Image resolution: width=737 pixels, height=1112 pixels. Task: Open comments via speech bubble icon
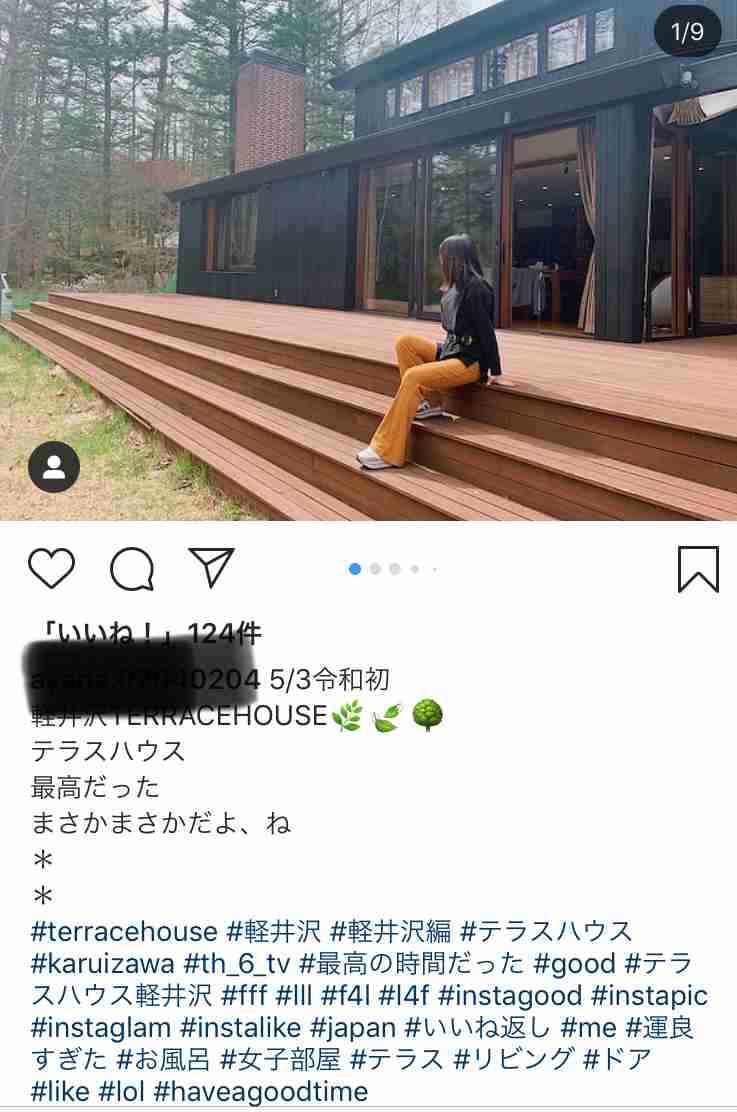pos(132,569)
